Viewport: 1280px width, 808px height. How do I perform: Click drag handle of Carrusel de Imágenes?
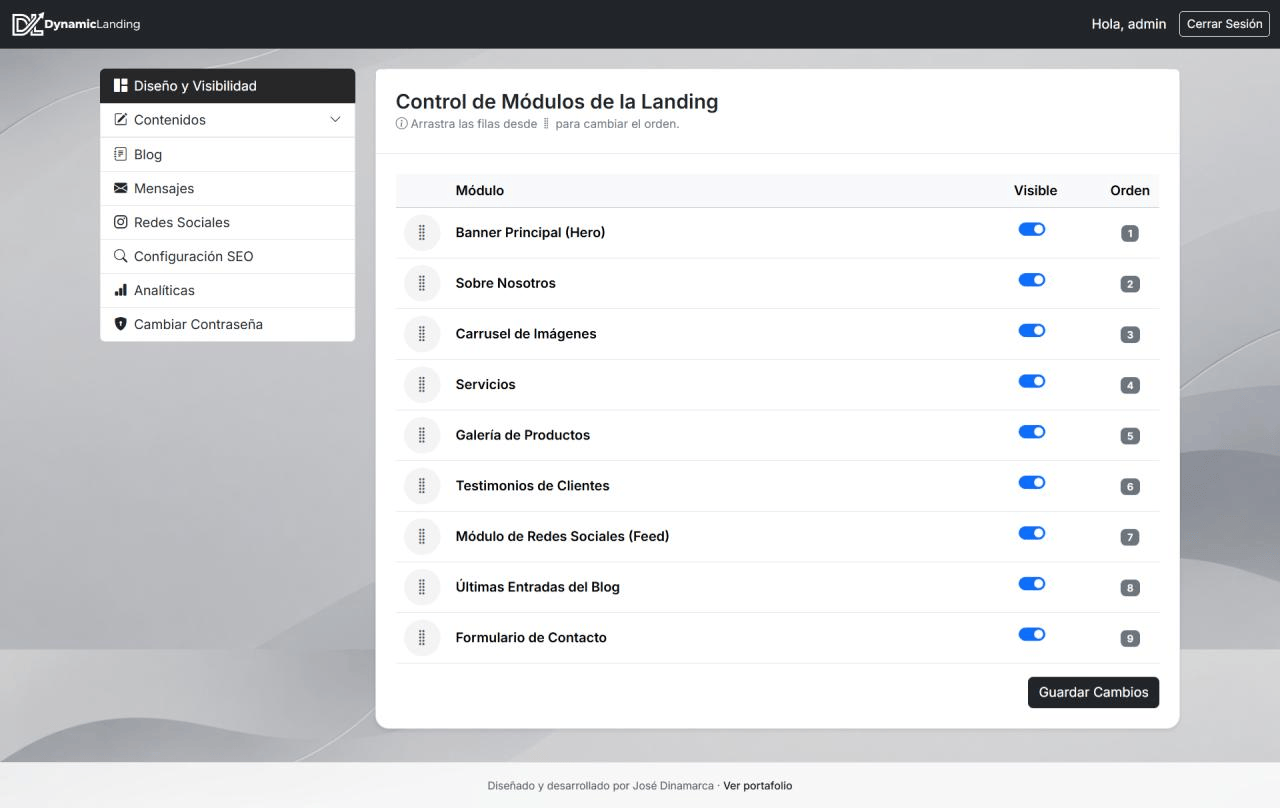click(422, 334)
